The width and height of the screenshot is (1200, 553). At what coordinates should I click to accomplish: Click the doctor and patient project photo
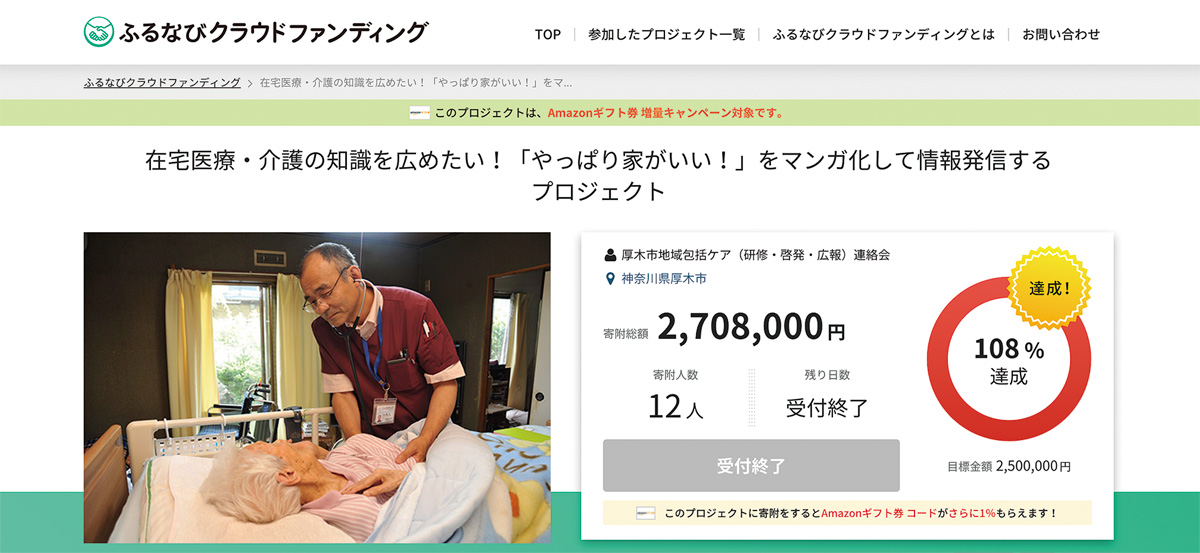(317, 388)
